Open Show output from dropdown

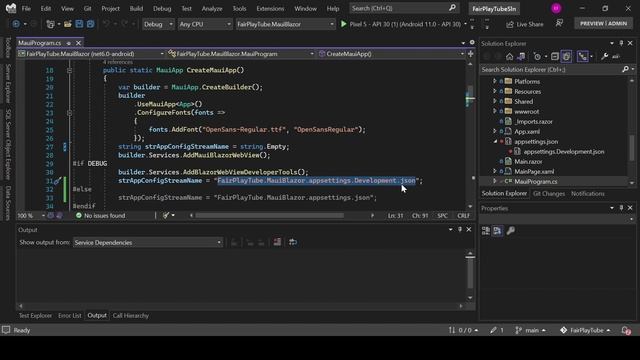[148, 242]
